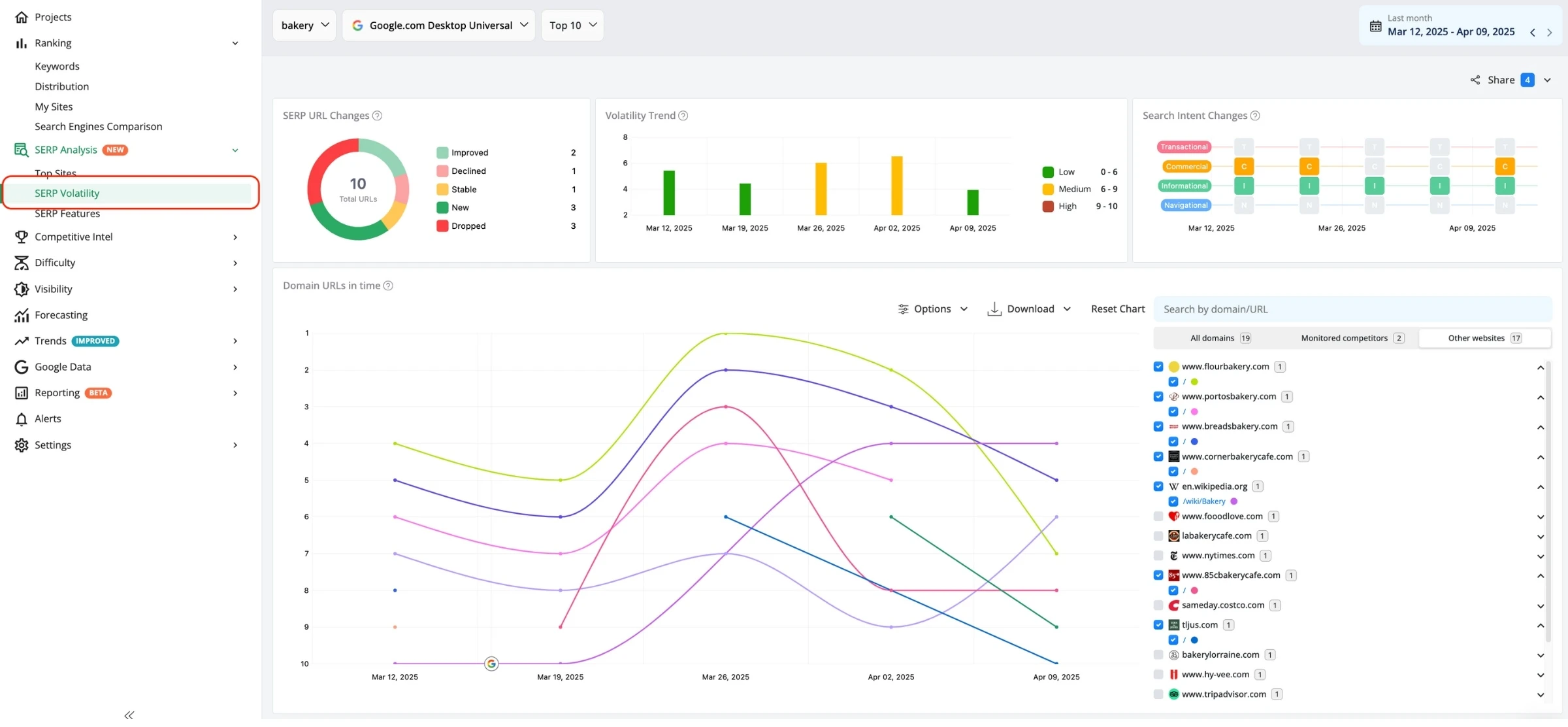
Task: Click the Alerts bell icon
Action: 21,419
